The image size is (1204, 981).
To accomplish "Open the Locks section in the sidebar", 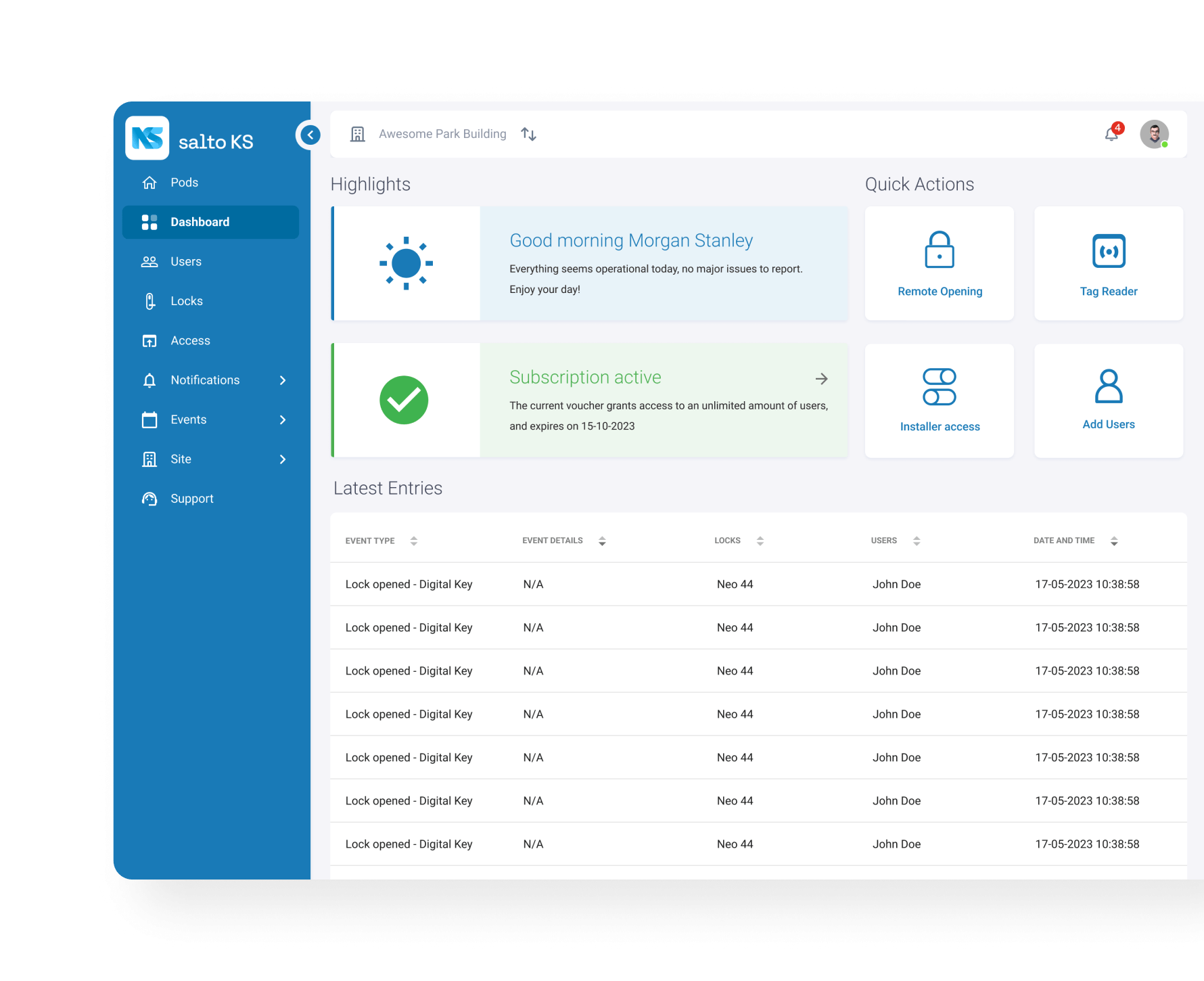I will pos(186,301).
